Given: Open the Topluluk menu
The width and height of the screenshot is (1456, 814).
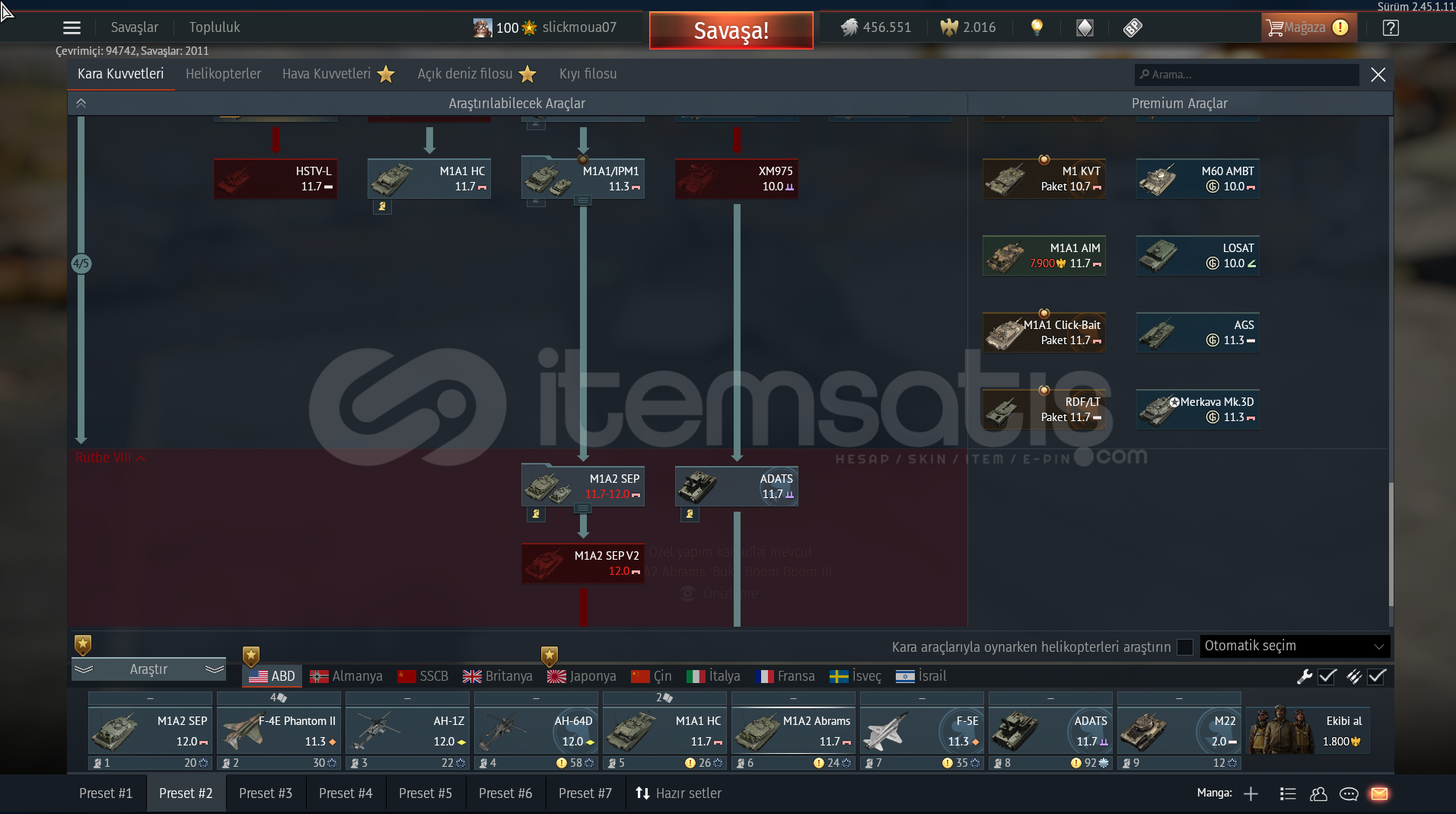Looking at the screenshot, I should coord(215,27).
